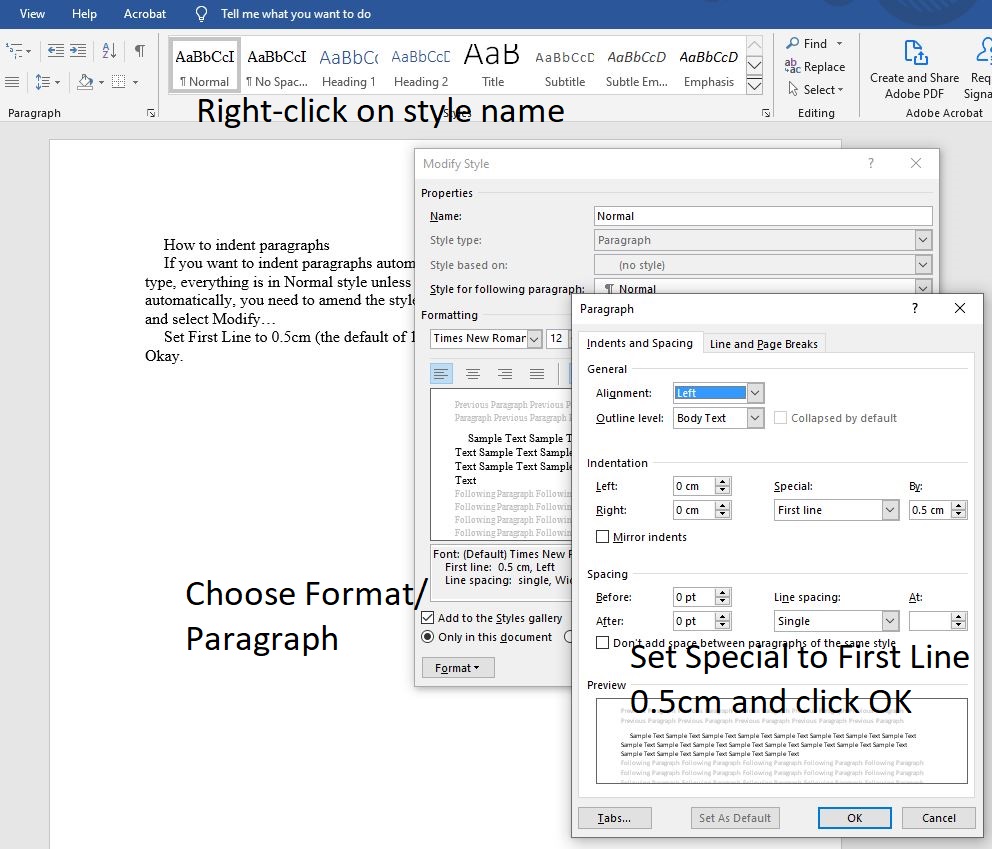
Task: Click the Tell Me lightbulb icon
Action: [x=201, y=14]
